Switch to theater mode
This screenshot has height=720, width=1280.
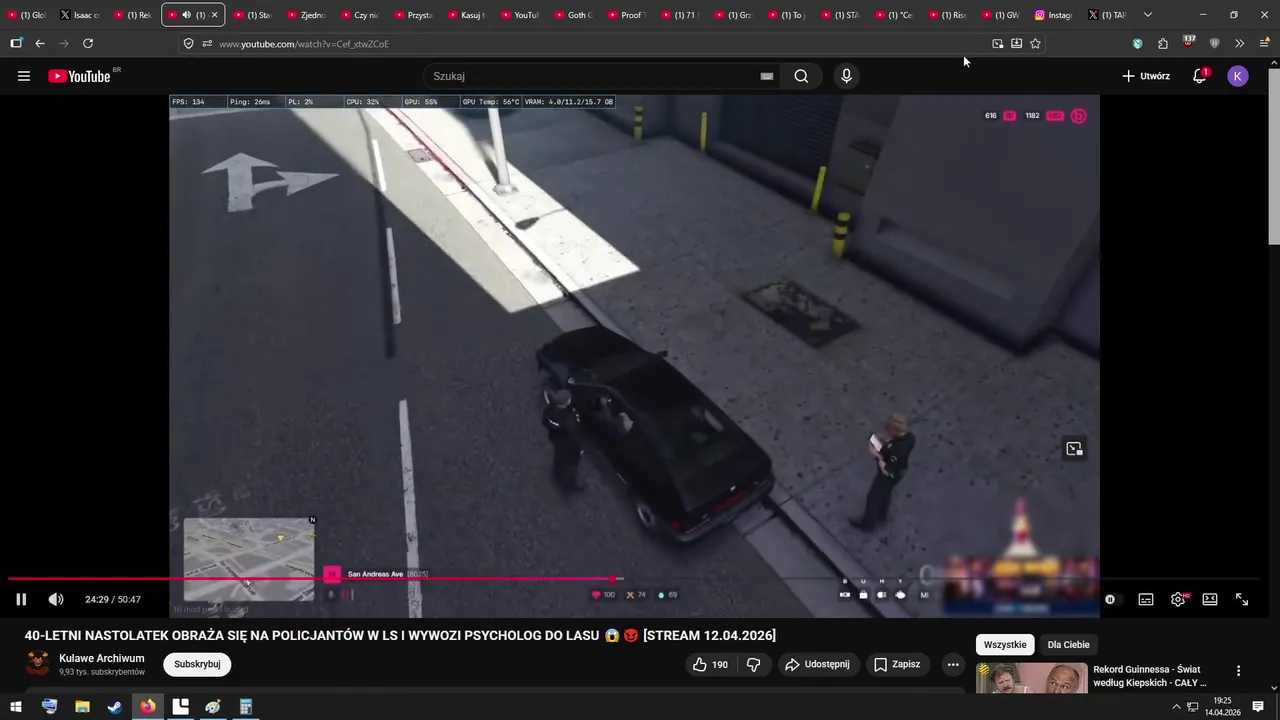pyautogui.click(x=1210, y=599)
